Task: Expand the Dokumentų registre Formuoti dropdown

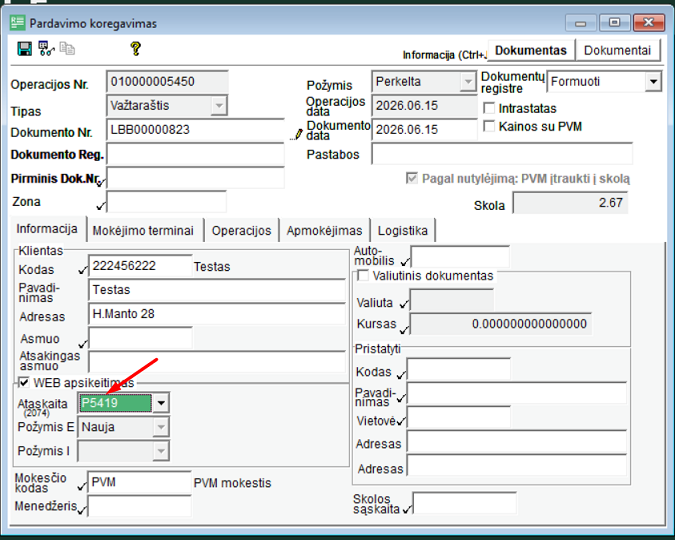Action: pyautogui.click(x=653, y=81)
